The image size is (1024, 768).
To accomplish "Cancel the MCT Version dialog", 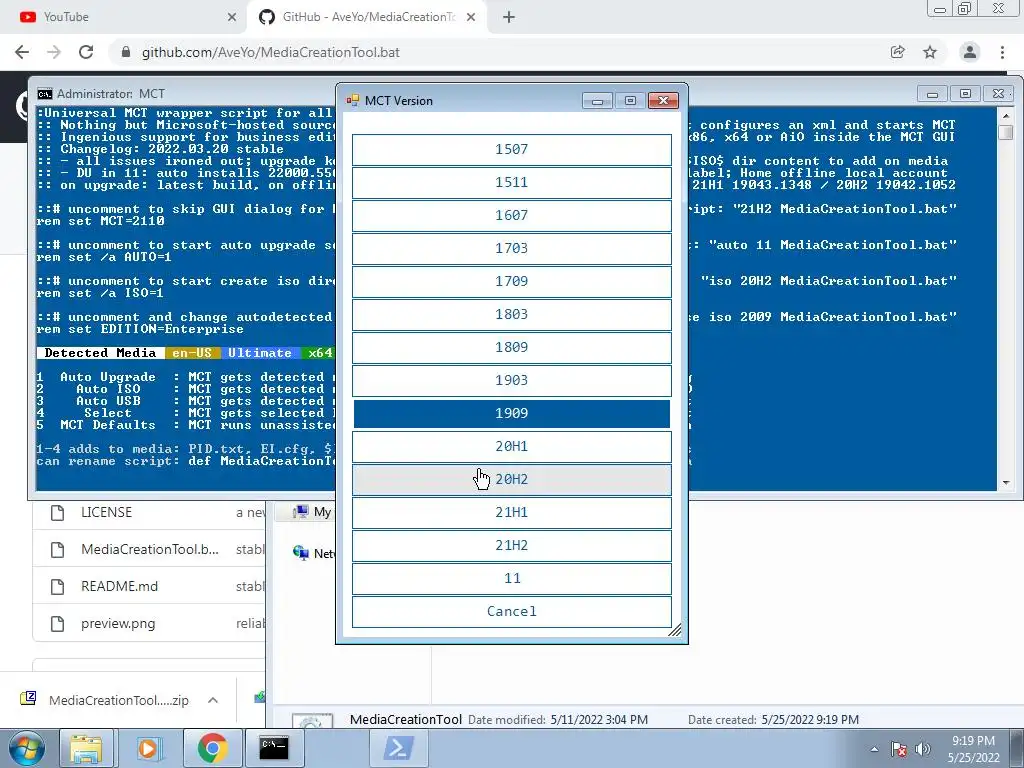I will click(511, 611).
